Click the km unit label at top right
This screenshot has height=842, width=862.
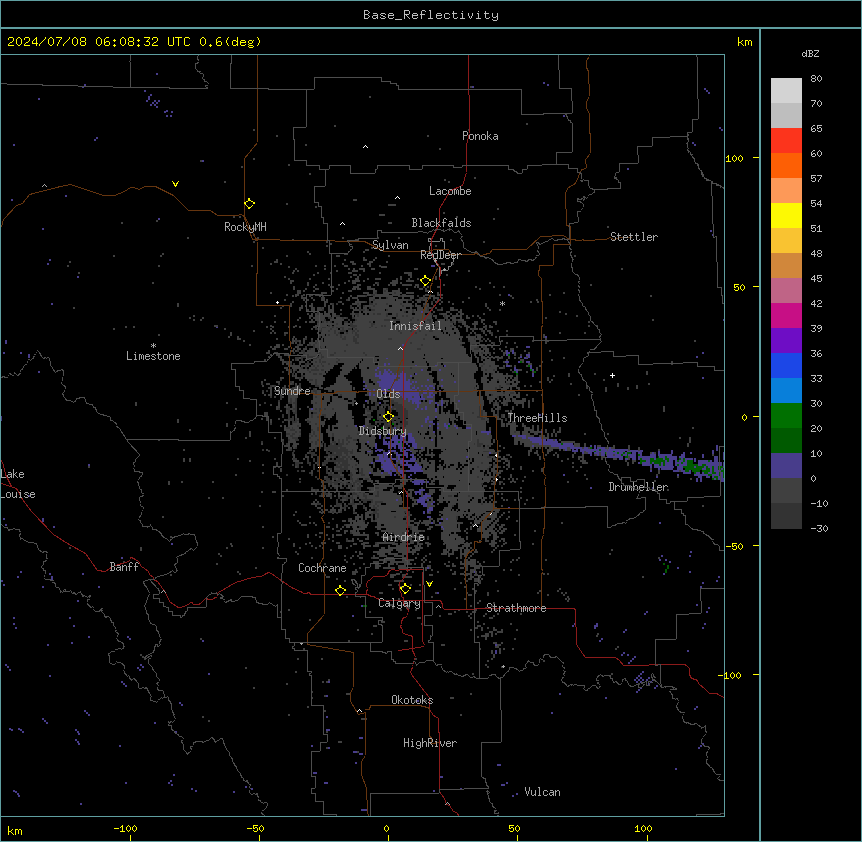[x=745, y=42]
